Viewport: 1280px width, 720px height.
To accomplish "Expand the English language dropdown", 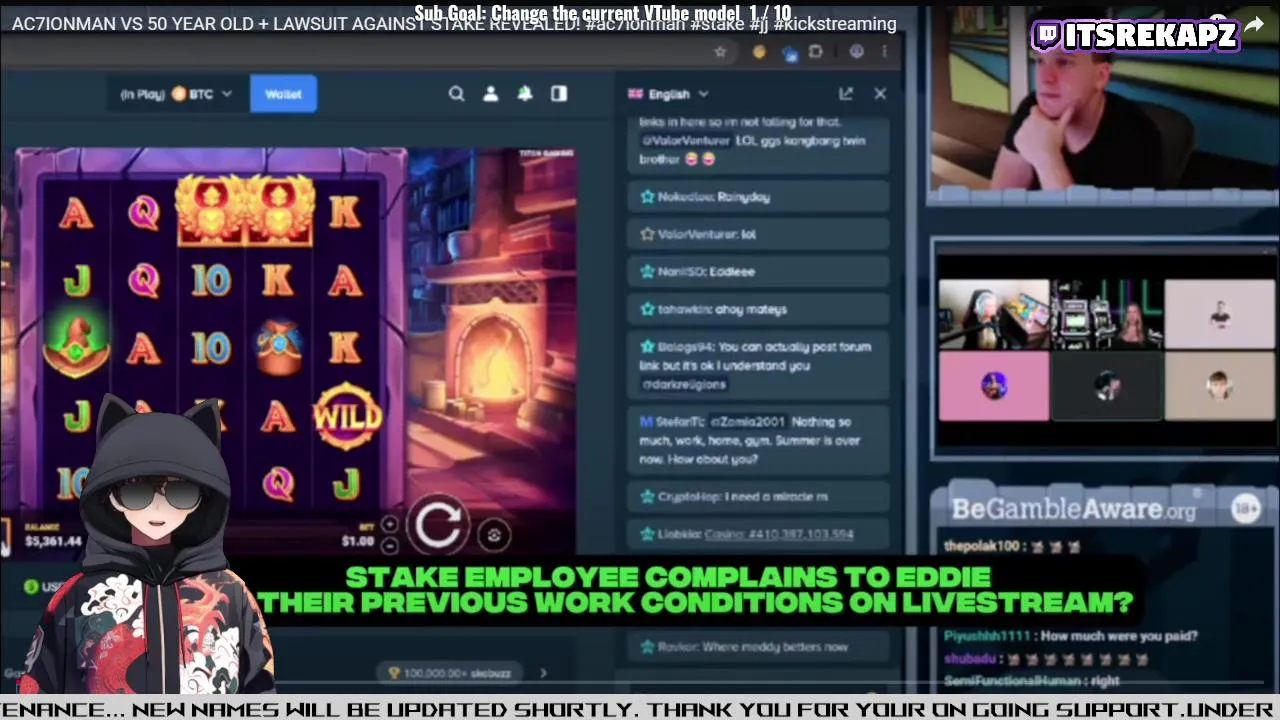I will point(668,94).
